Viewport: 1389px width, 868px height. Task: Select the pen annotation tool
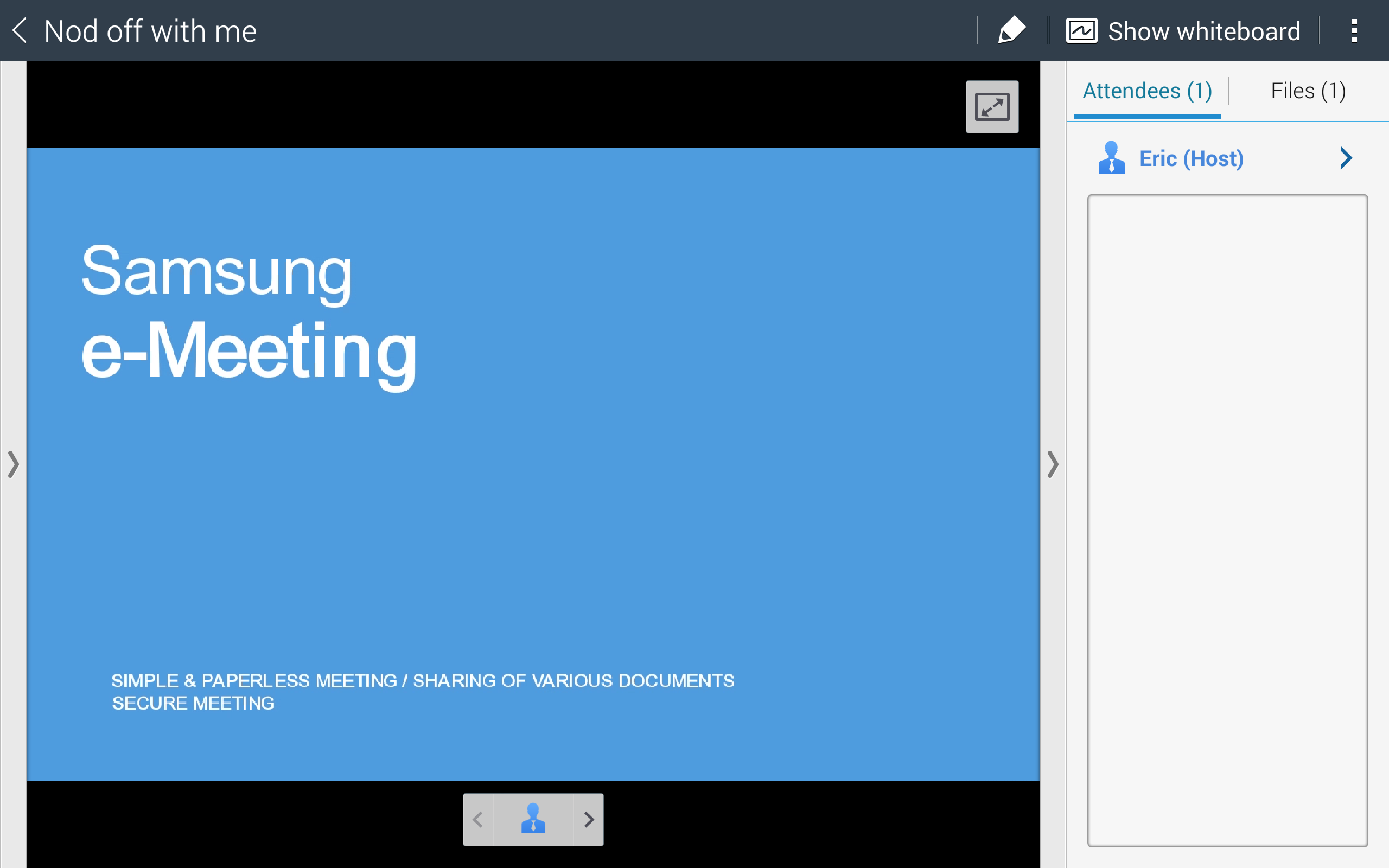pyautogui.click(x=1011, y=30)
